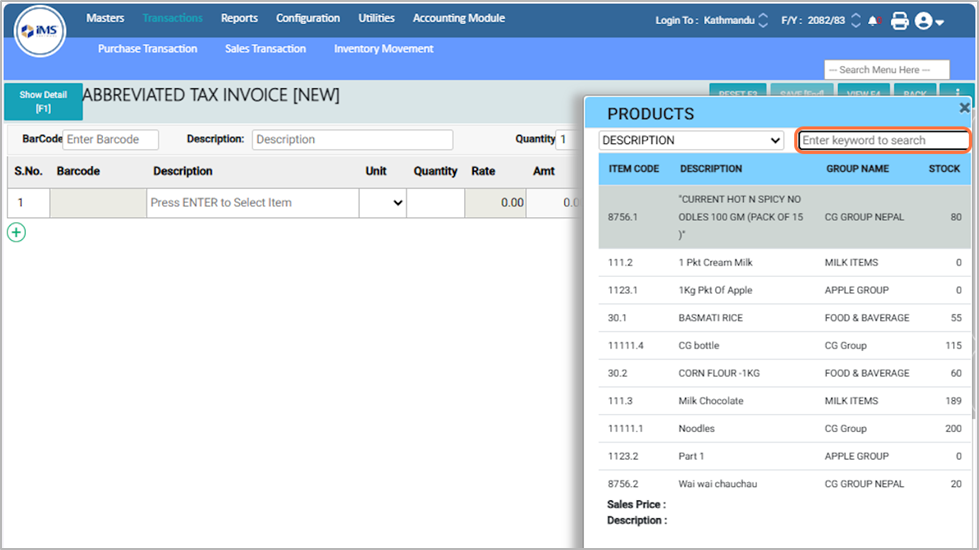Viewport: 979px width, 550px height.
Task: Change the F/Y 2082/83 fiscal year selector
Action: coord(855,20)
